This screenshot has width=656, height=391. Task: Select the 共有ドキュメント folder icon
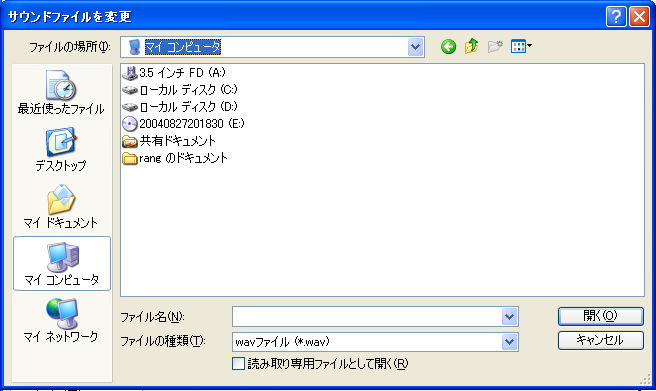(130, 141)
